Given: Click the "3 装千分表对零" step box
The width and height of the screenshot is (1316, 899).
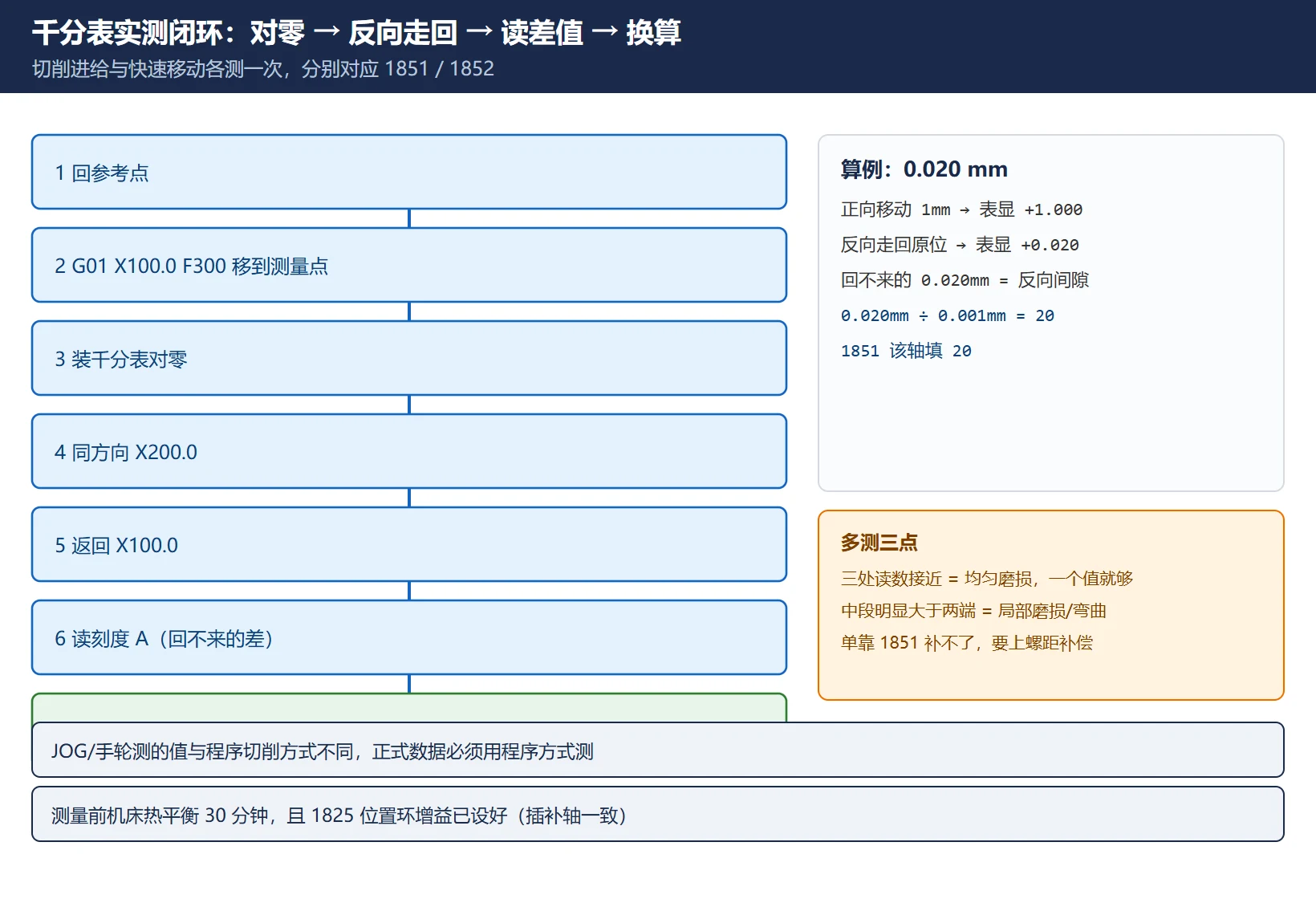Looking at the screenshot, I should tap(409, 358).
